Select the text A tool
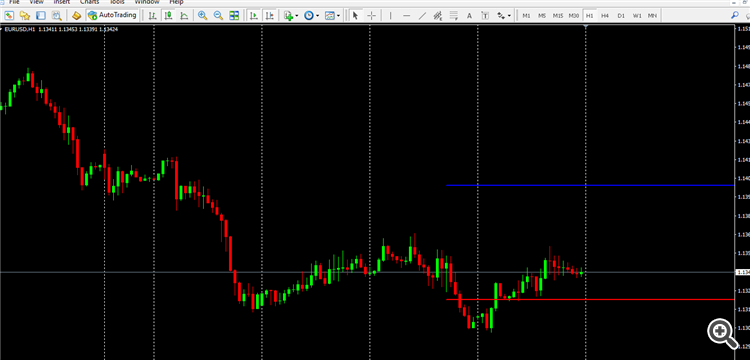Screen dimensions: 750x360 (469, 16)
